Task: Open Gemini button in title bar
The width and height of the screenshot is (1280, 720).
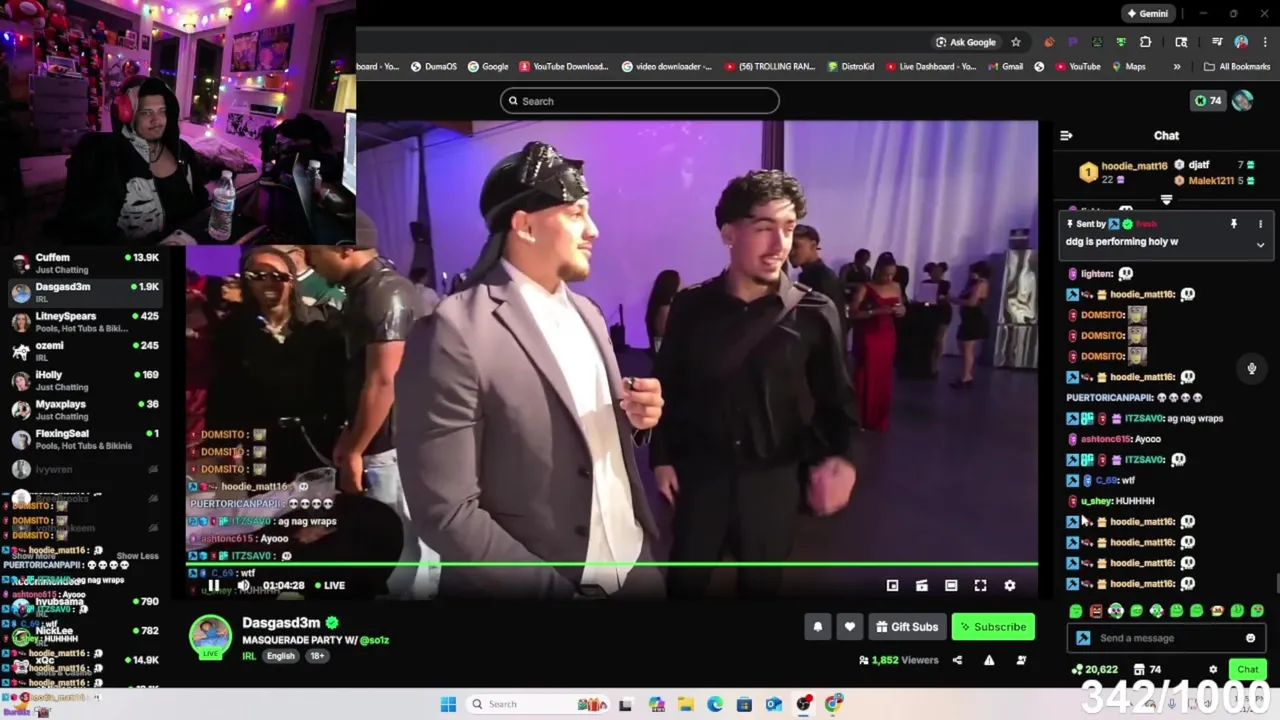Action: 1147,14
